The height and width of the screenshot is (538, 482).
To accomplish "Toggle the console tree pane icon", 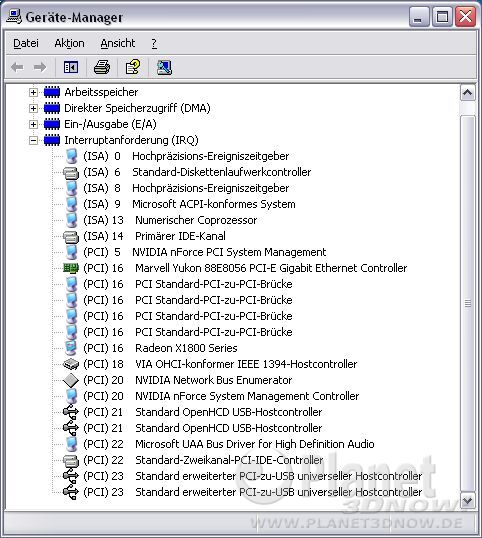I will [71, 67].
